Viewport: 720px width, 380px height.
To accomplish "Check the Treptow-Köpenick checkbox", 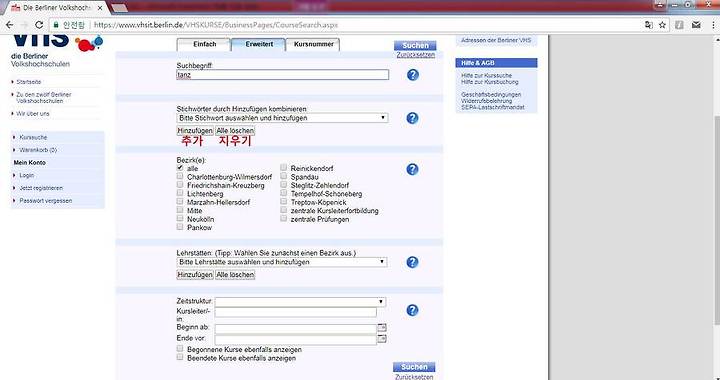I will (x=284, y=201).
